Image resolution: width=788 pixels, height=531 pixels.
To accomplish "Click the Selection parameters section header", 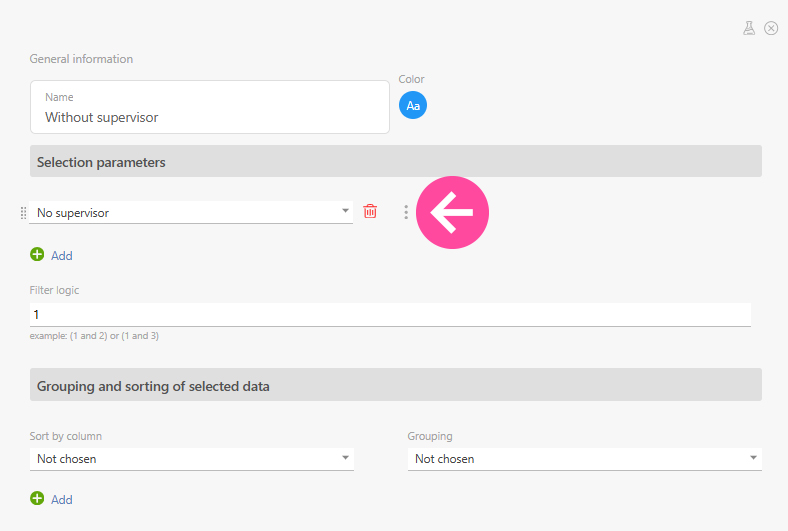I will click(x=395, y=161).
